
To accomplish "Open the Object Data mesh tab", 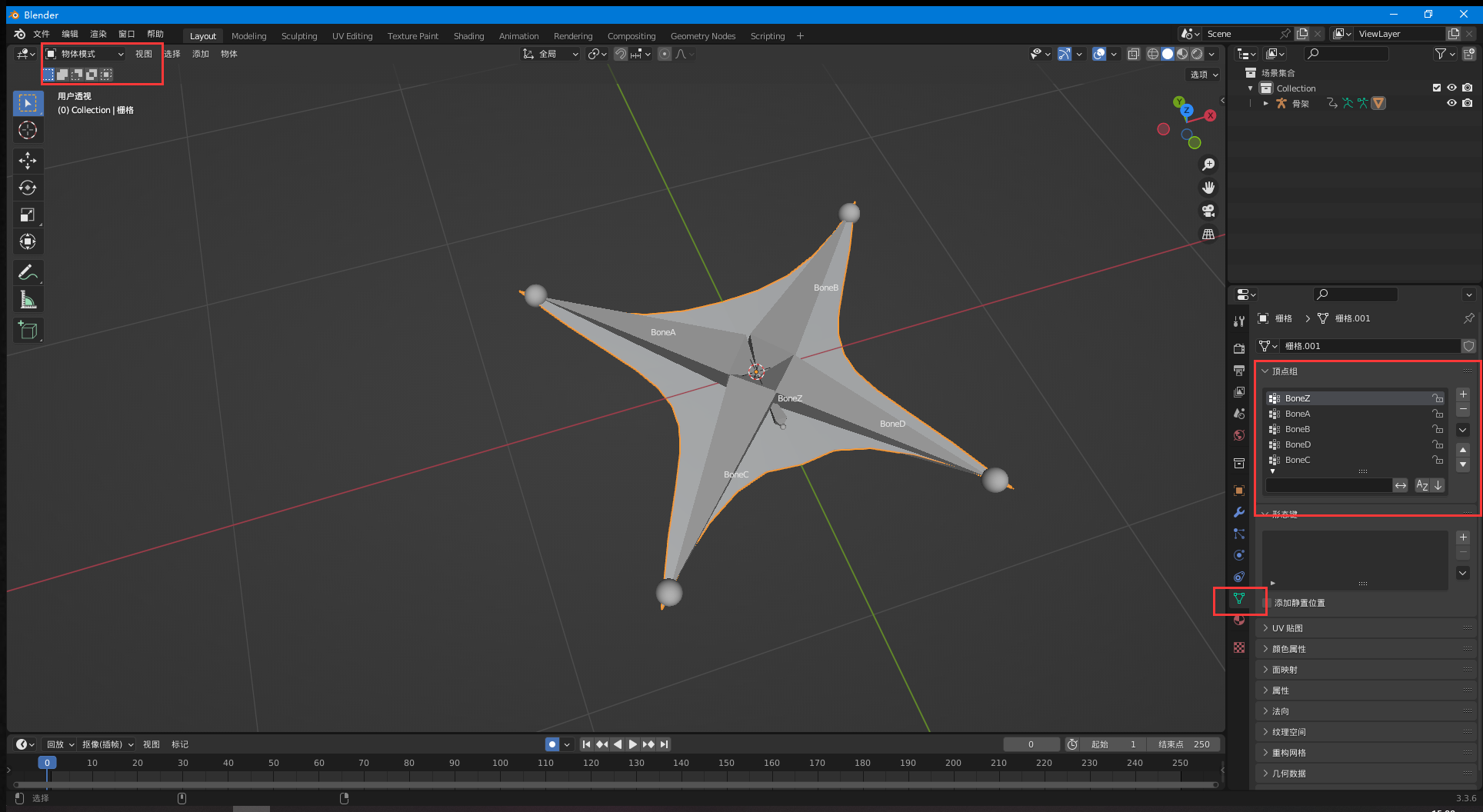I will (1238, 598).
